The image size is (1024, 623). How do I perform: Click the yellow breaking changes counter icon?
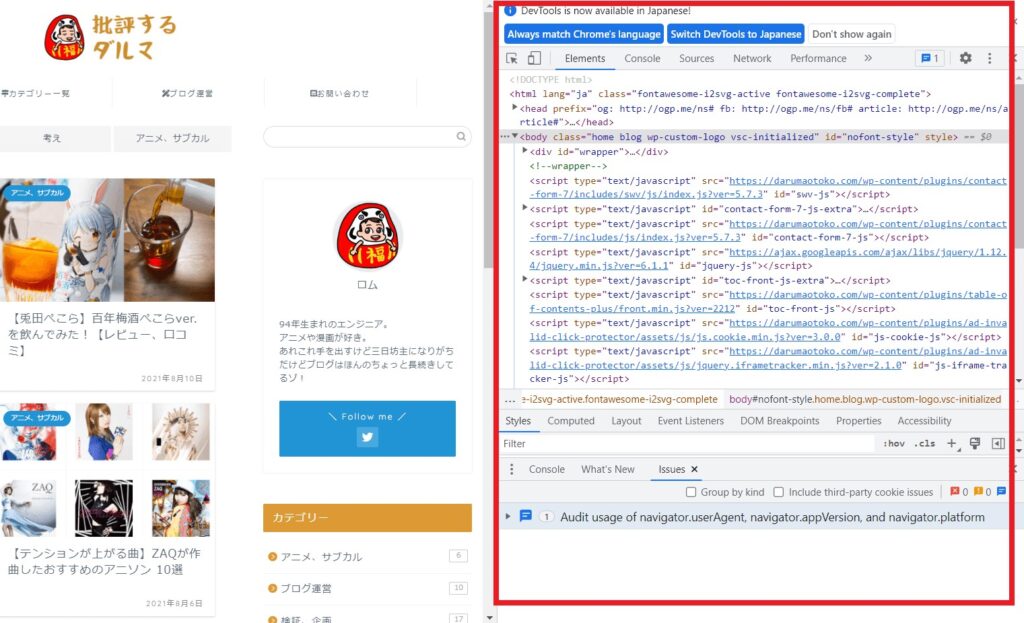(x=978, y=492)
